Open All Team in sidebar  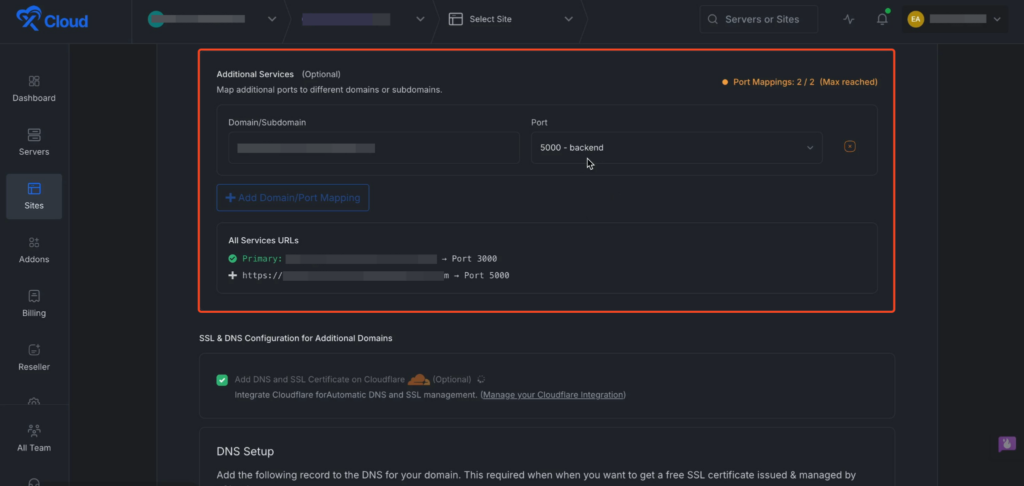tap(34, 438)
